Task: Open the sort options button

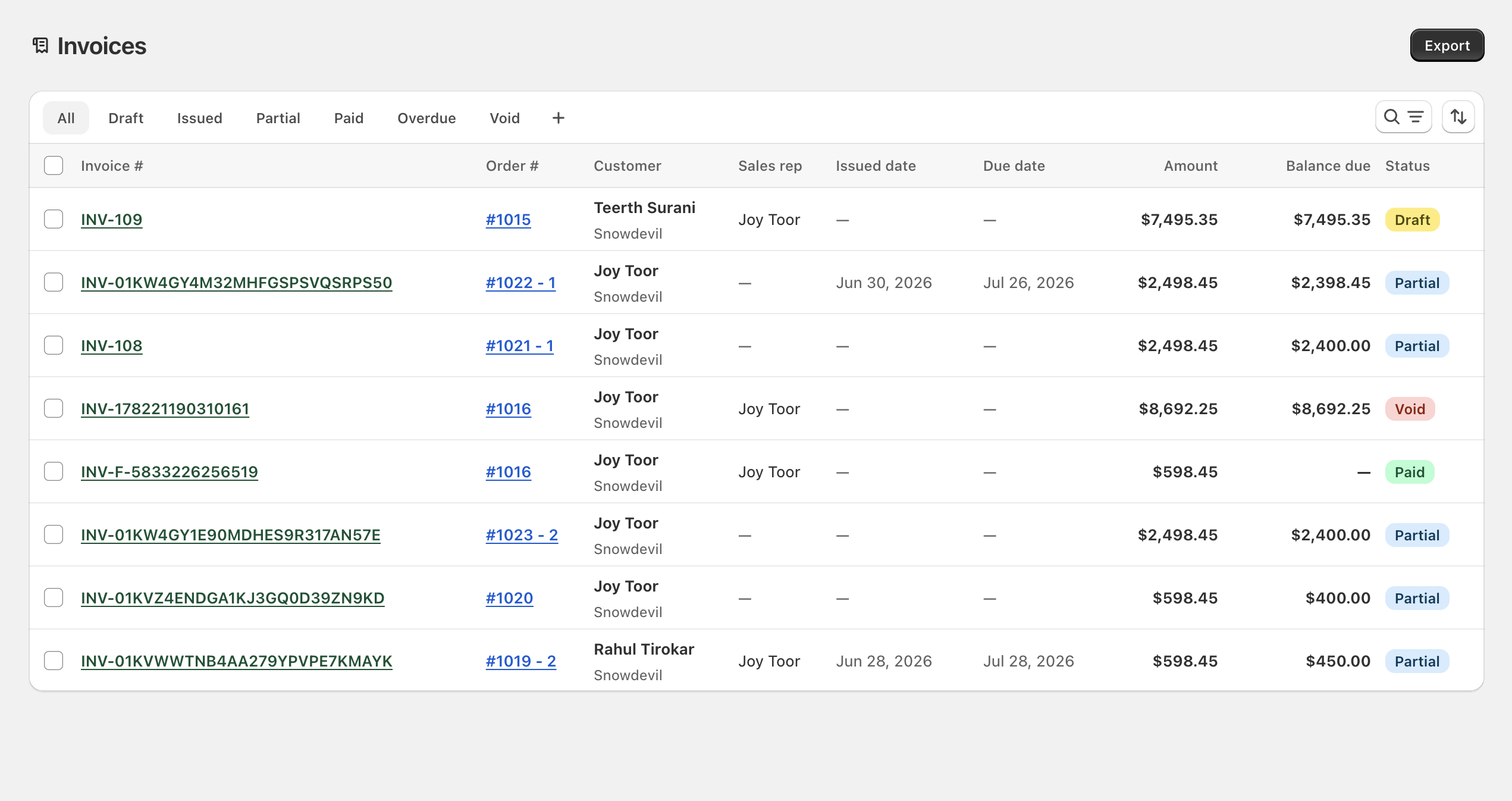Action: point(1458,117)
